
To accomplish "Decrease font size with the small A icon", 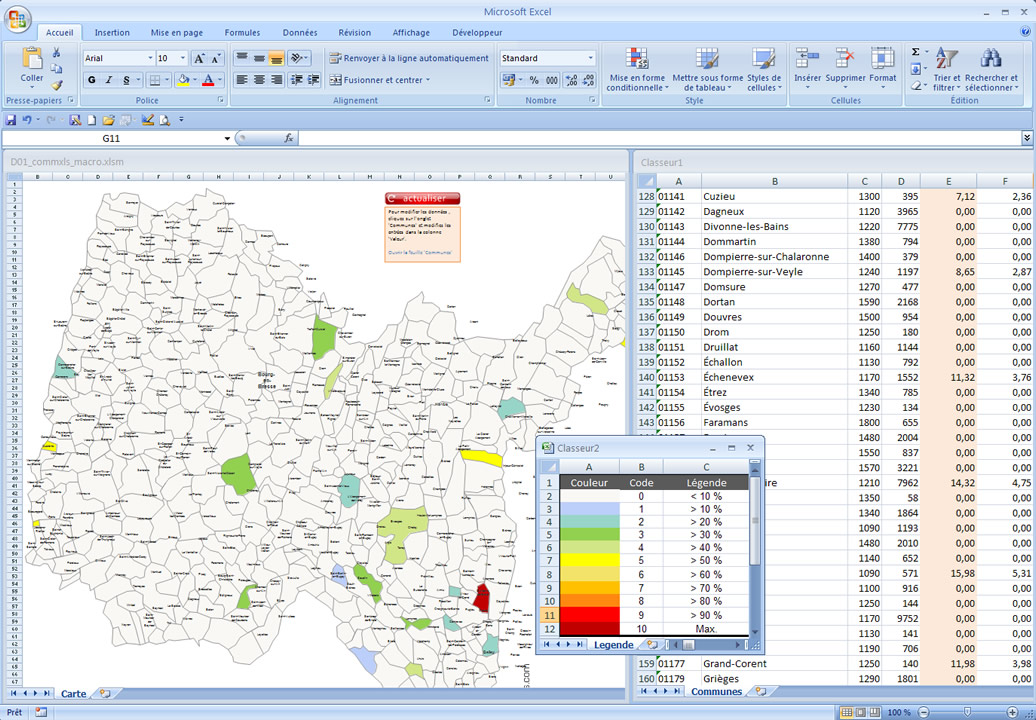I will (216, 58).
